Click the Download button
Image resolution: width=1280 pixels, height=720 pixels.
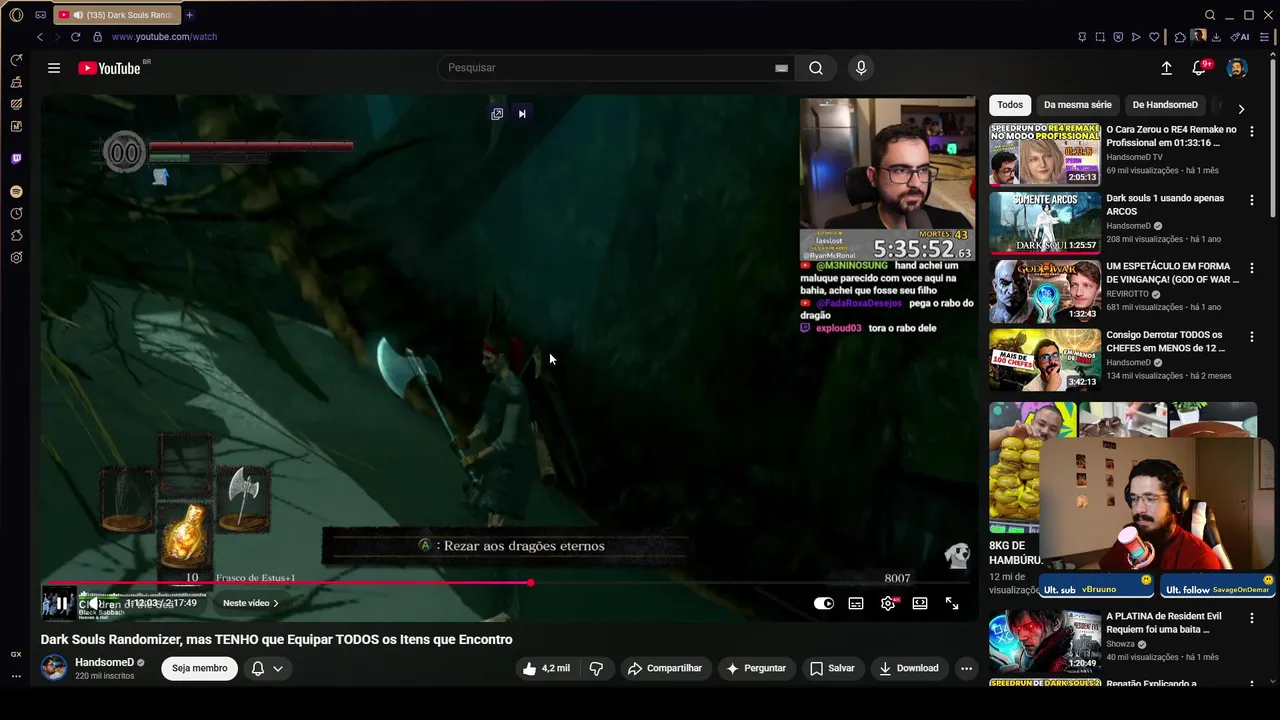[909, 668]
